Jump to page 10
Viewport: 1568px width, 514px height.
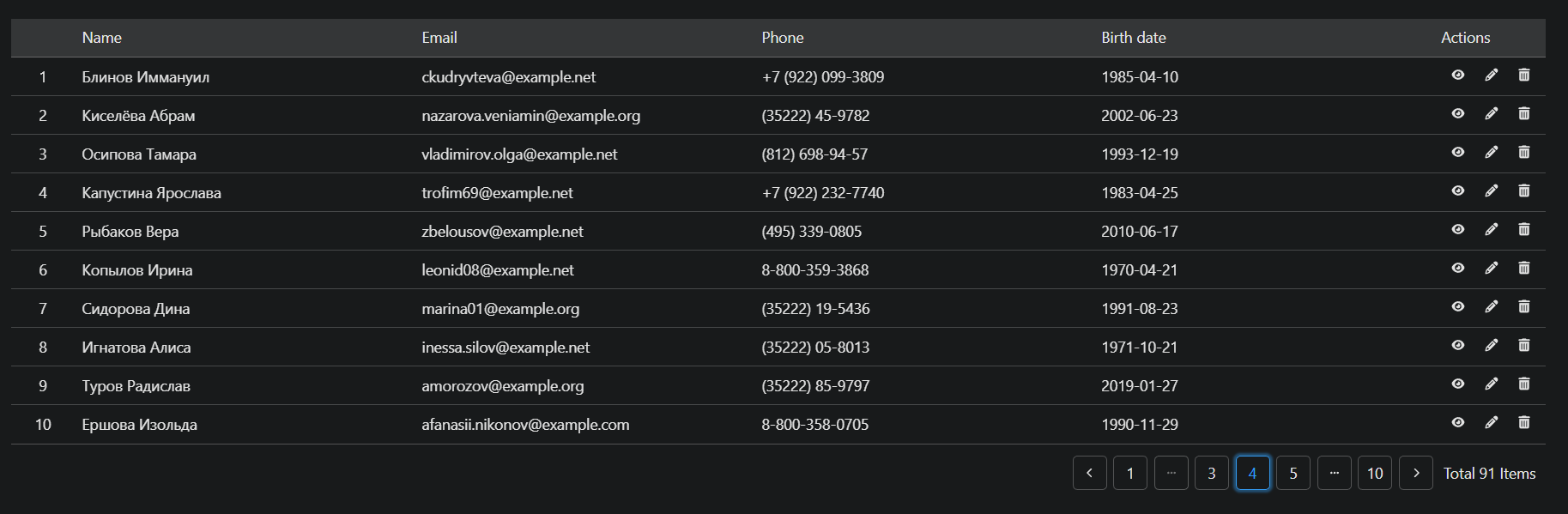click(x=1375, y=473)
